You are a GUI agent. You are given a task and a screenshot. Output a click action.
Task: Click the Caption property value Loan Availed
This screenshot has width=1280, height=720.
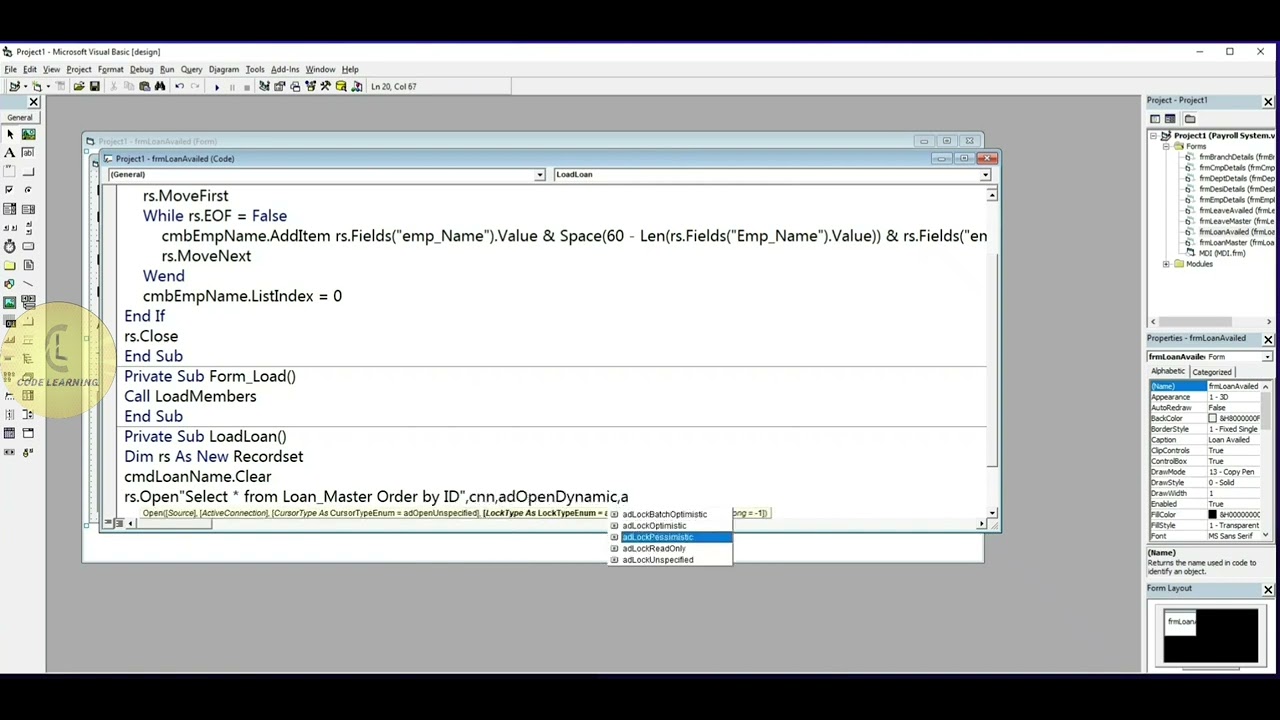tap(1234, 440)
